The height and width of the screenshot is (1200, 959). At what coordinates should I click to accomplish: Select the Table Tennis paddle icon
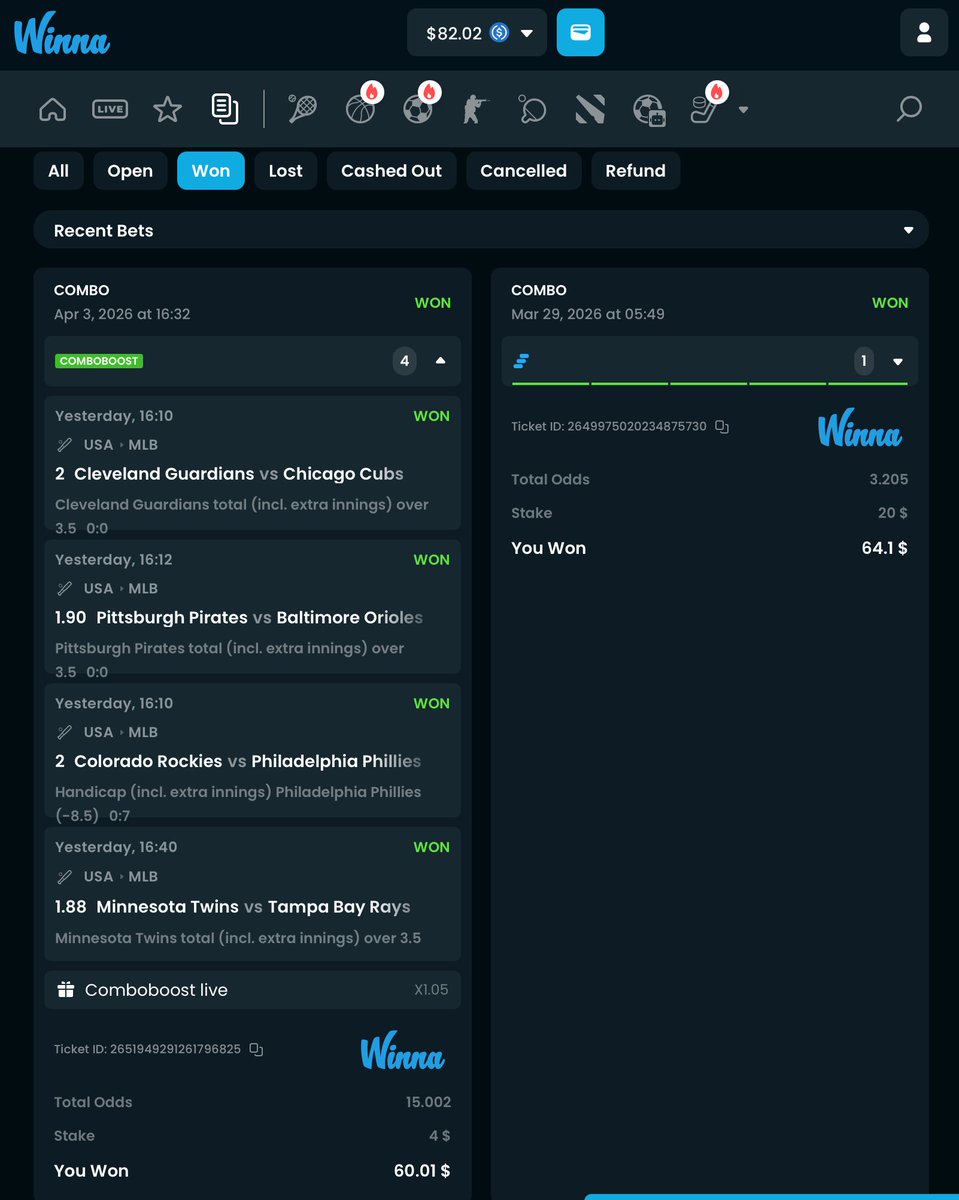[532, 109]
